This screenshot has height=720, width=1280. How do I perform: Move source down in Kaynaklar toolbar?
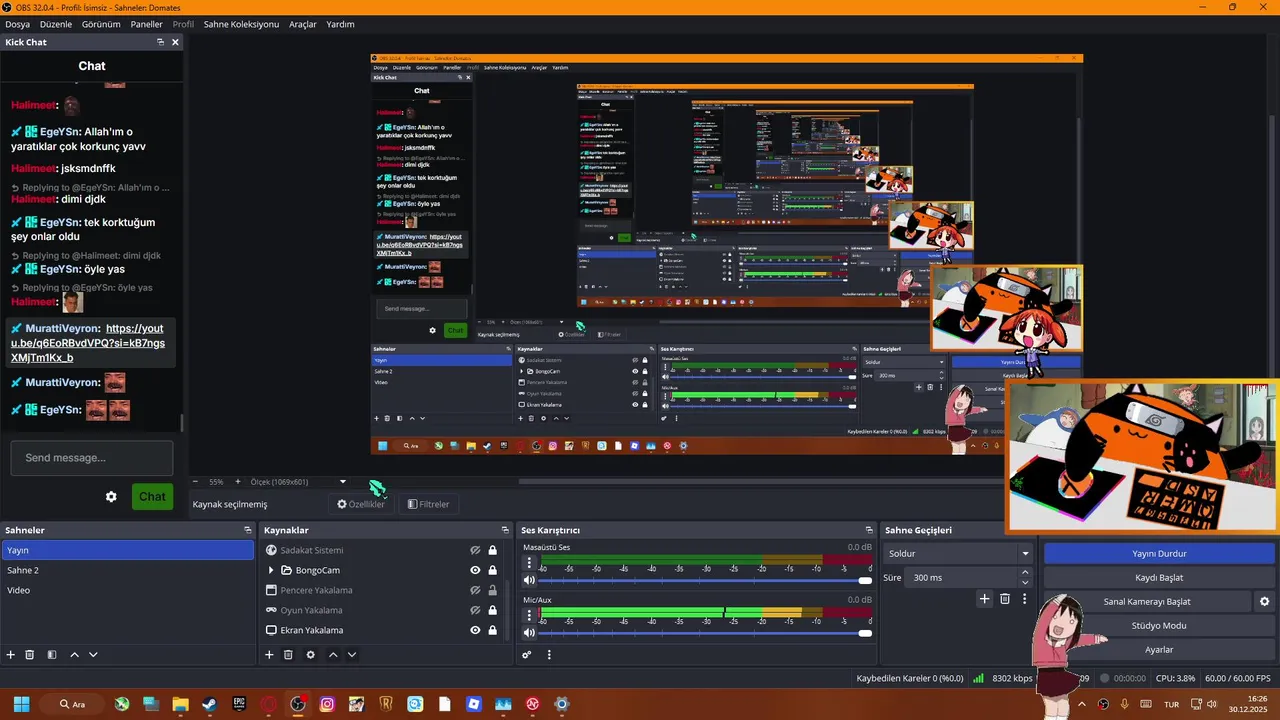(351, 655)
